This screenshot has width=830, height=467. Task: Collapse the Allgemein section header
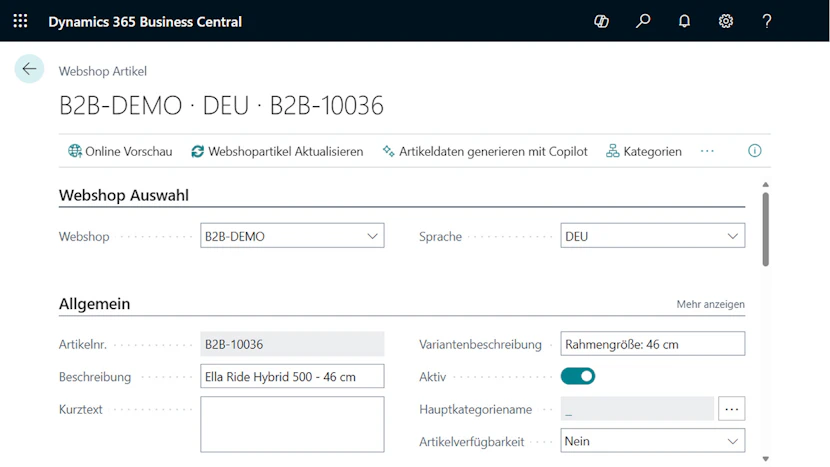click(x=94, y=304)
